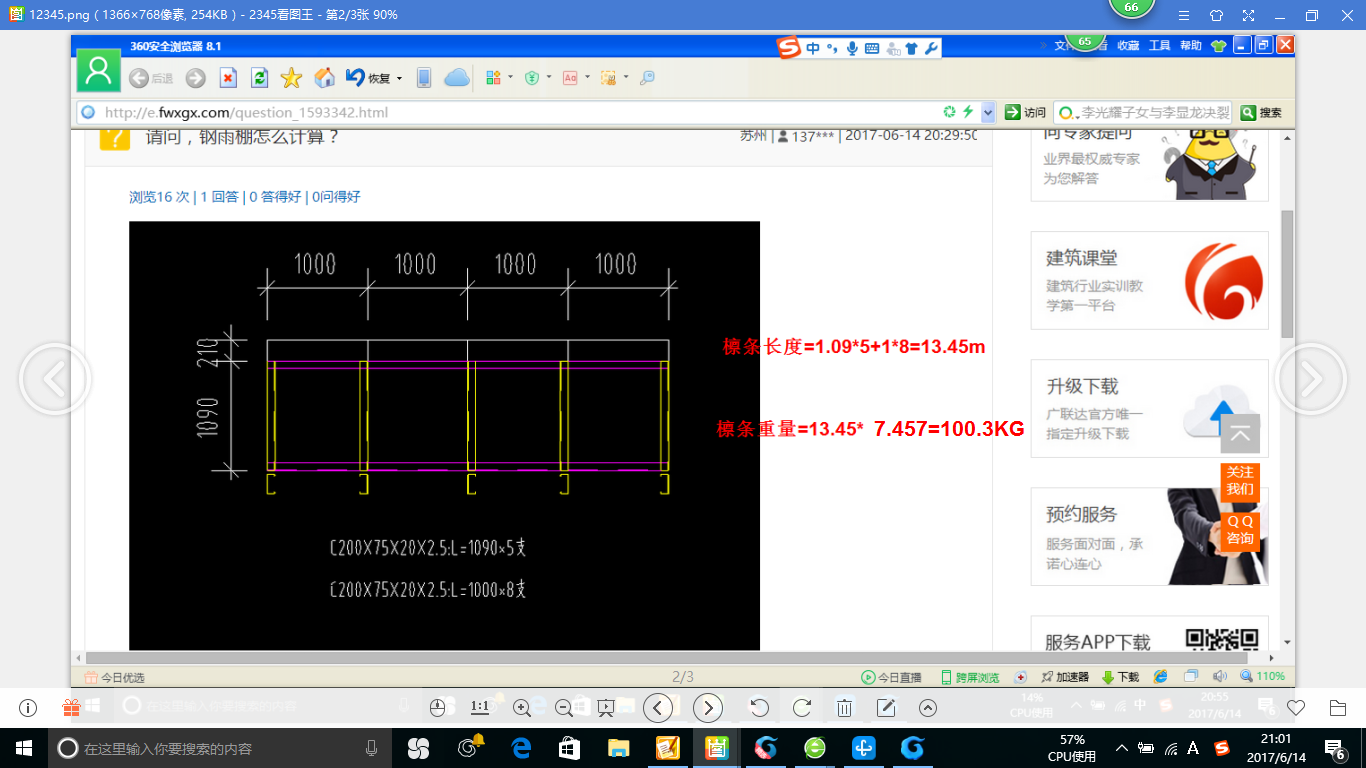Open skin changer shirt icon in title bar
This screenshot has height=768, width=1366.
pyautogui.click(x=1216, y=16)
